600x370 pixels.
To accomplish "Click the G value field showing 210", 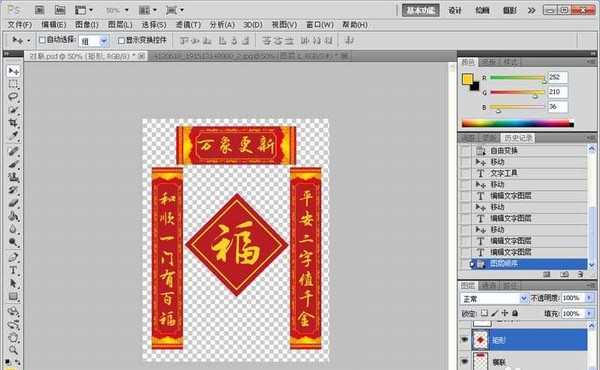I will [558, 92].
